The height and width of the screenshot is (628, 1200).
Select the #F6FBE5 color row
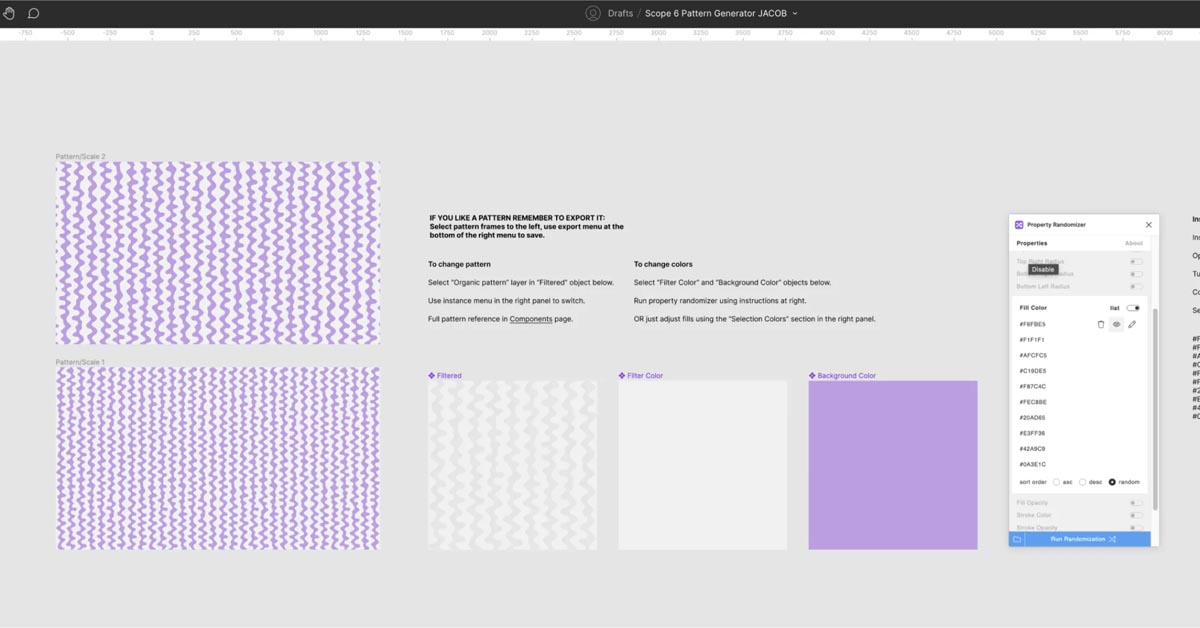pos(1080,324)
